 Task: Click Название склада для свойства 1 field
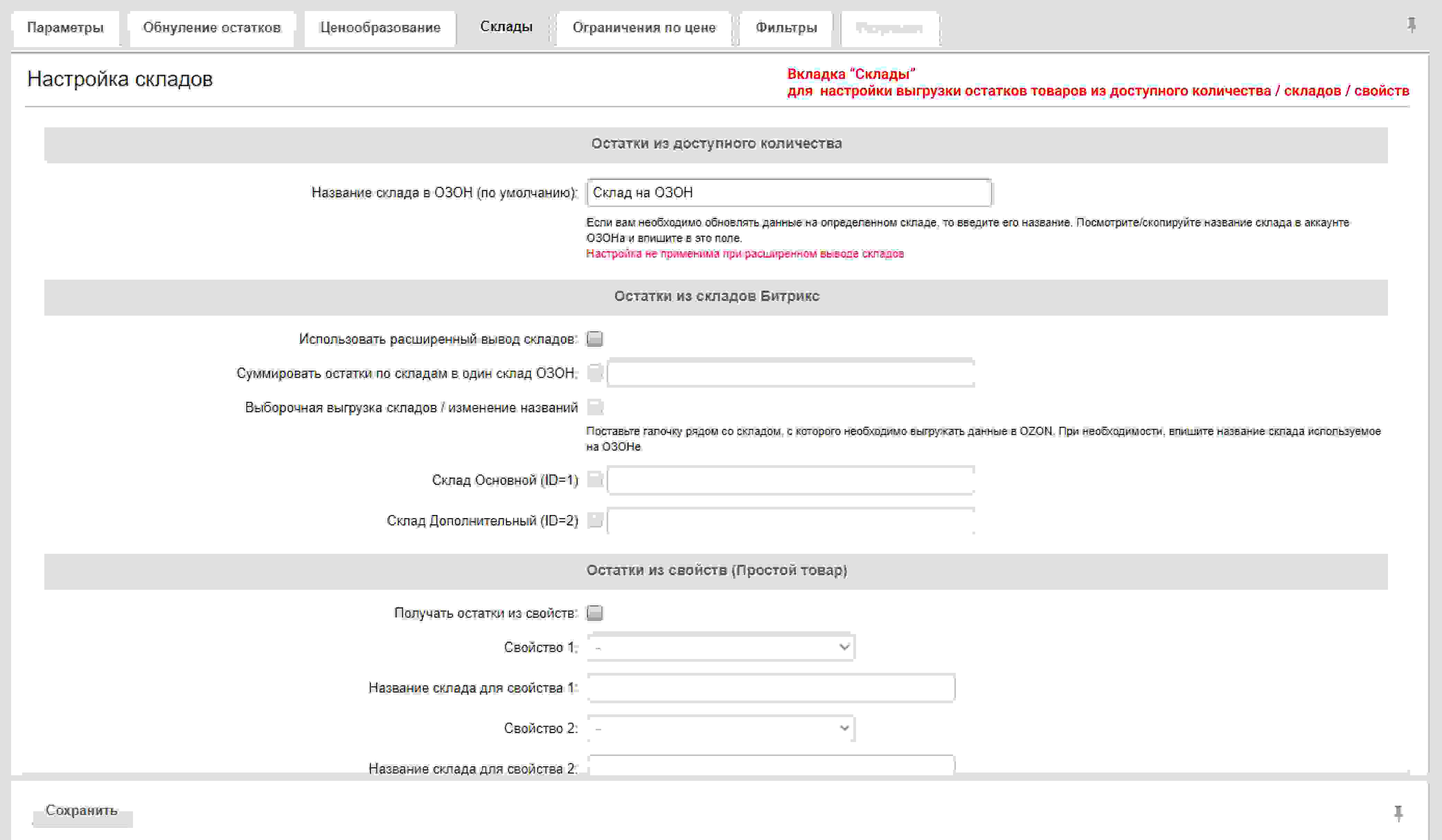[771, 688]
